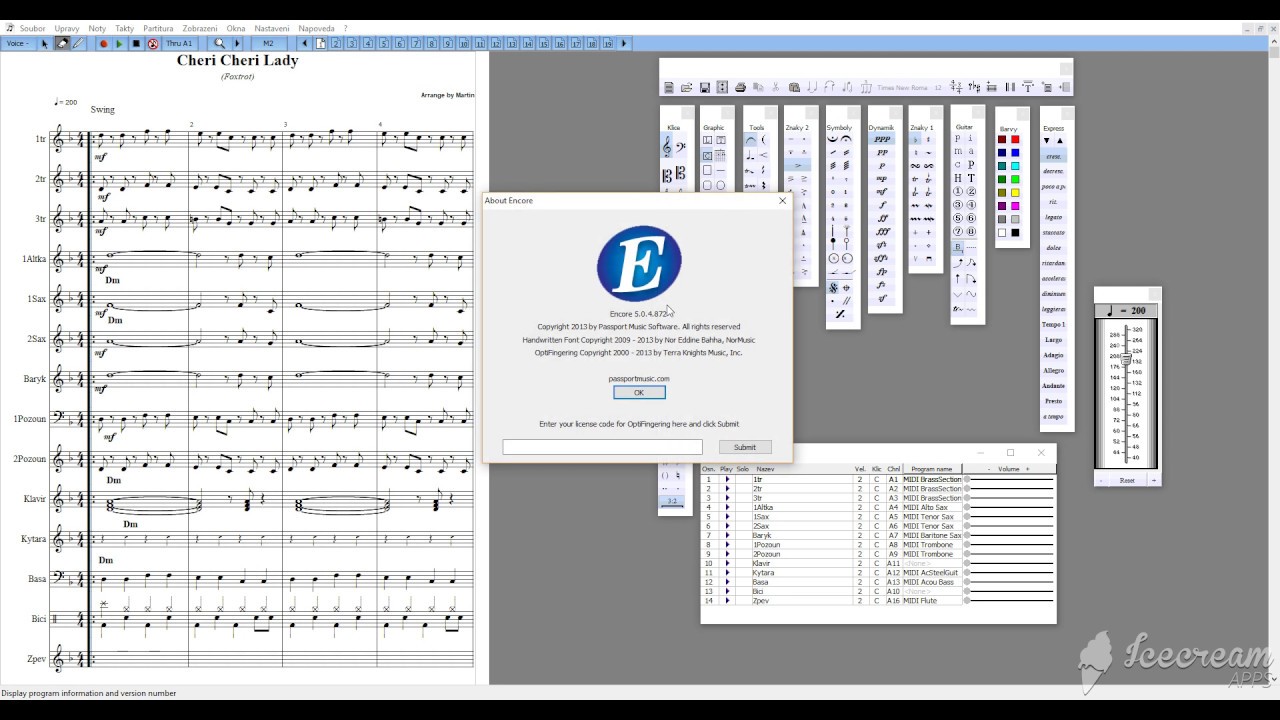Click the tempo slider thumb

point(1126,359)
